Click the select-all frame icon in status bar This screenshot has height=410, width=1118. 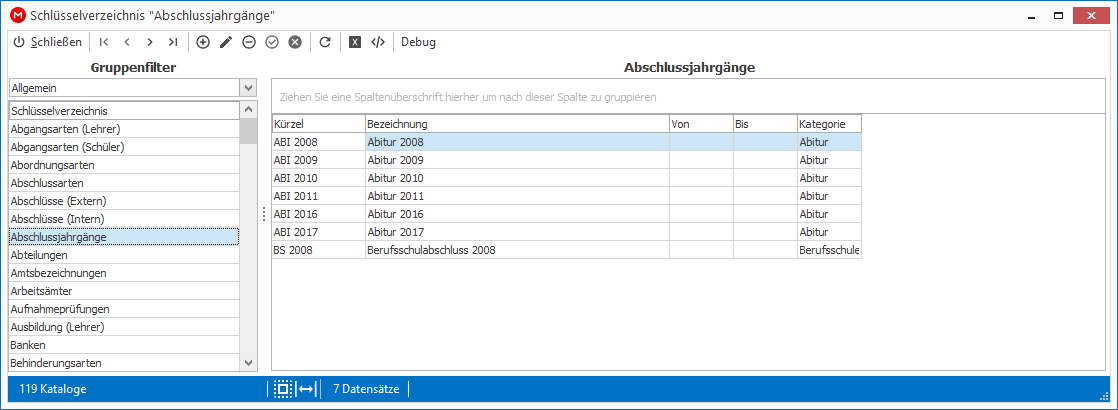tap(282, 389)
